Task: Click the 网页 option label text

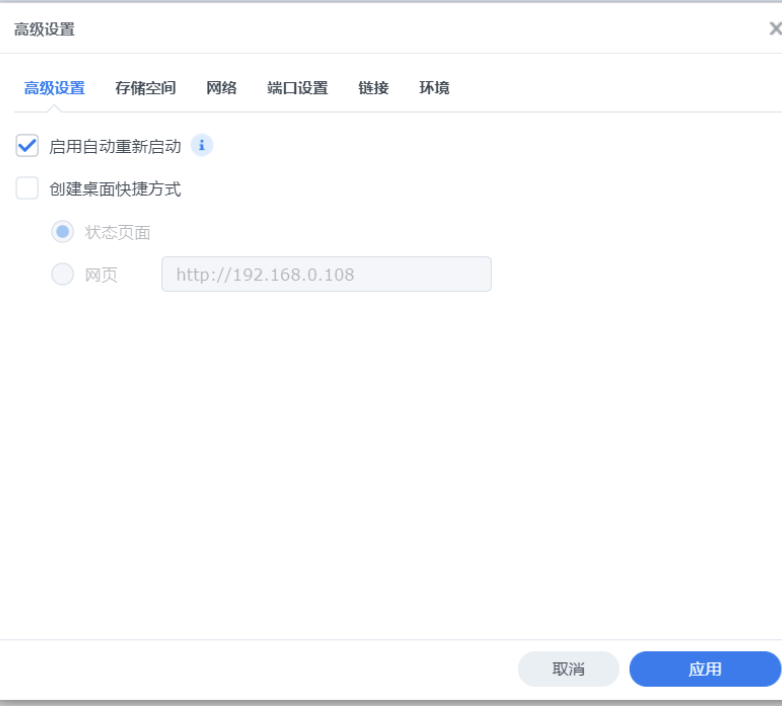Action: coord(101,274)
